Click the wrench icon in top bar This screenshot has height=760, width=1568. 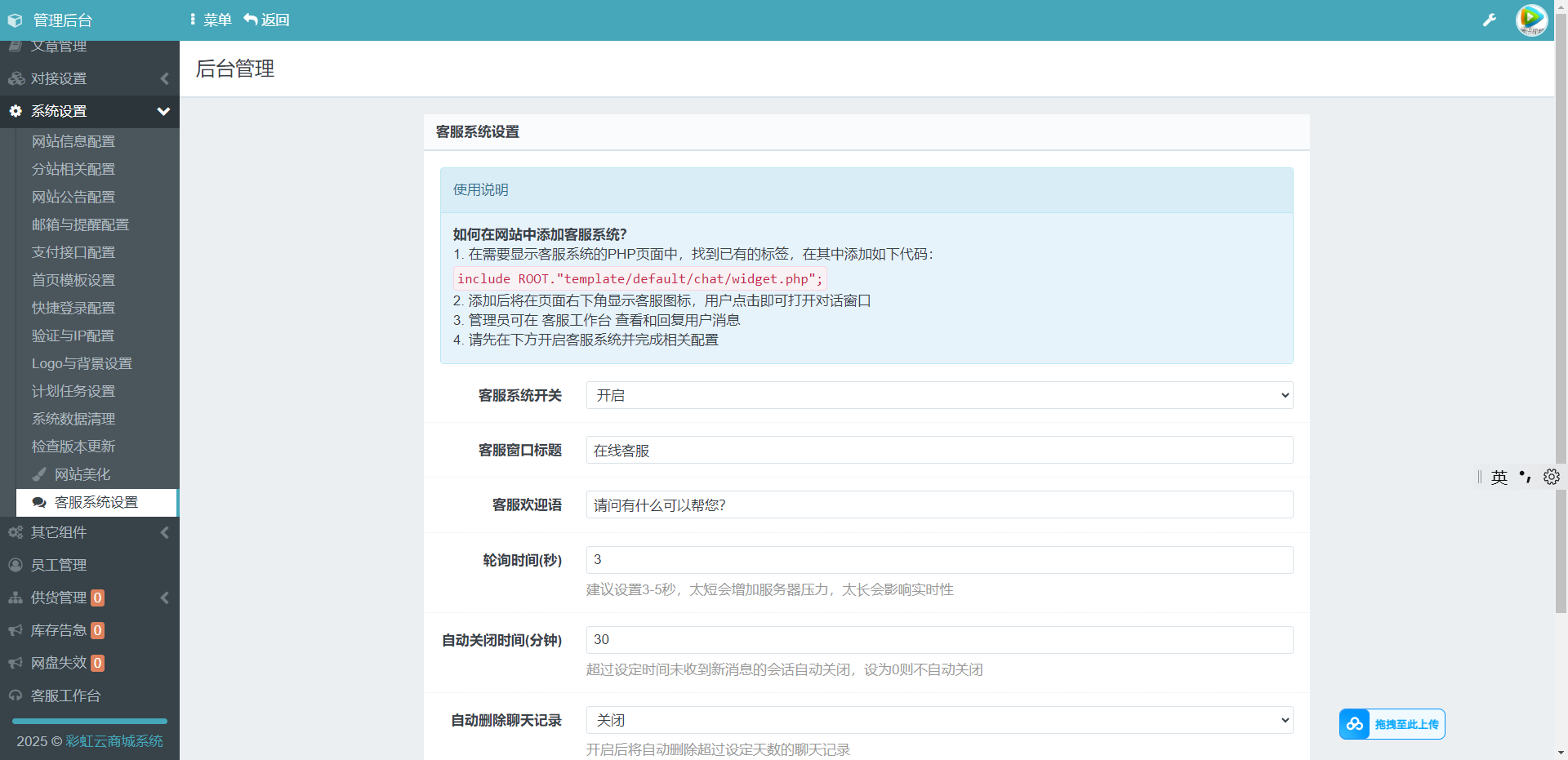(x=1490, y=20)
